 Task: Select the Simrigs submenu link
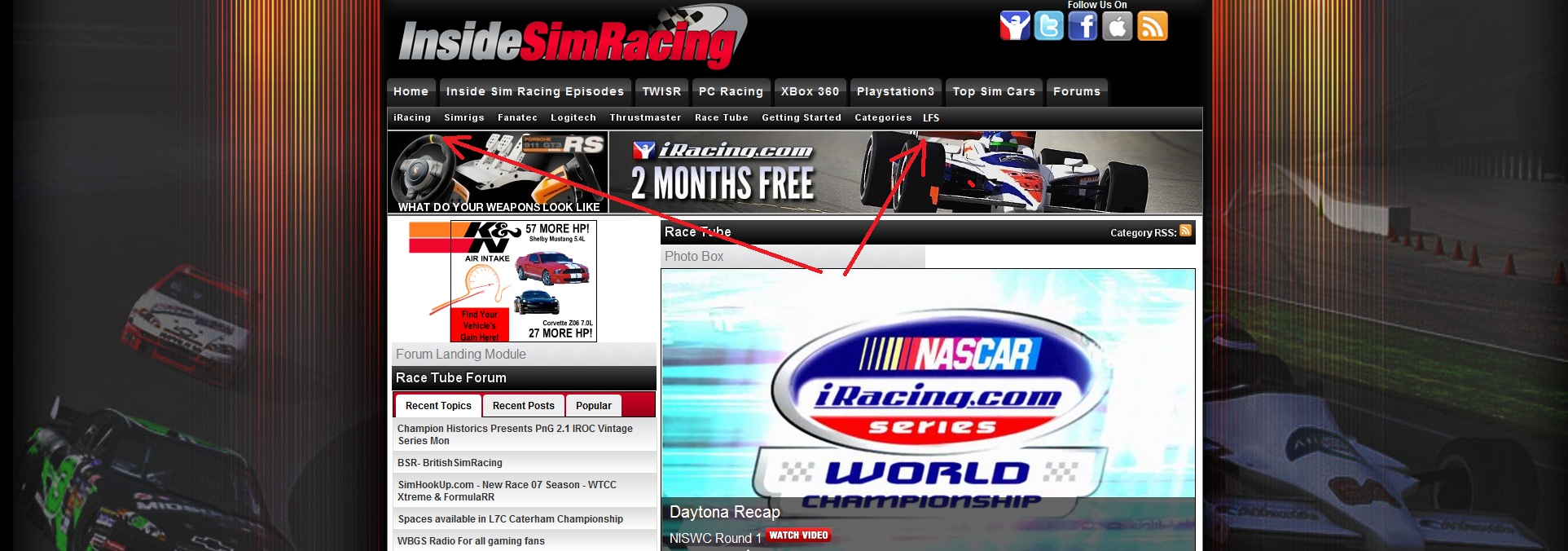coord(464,118)
